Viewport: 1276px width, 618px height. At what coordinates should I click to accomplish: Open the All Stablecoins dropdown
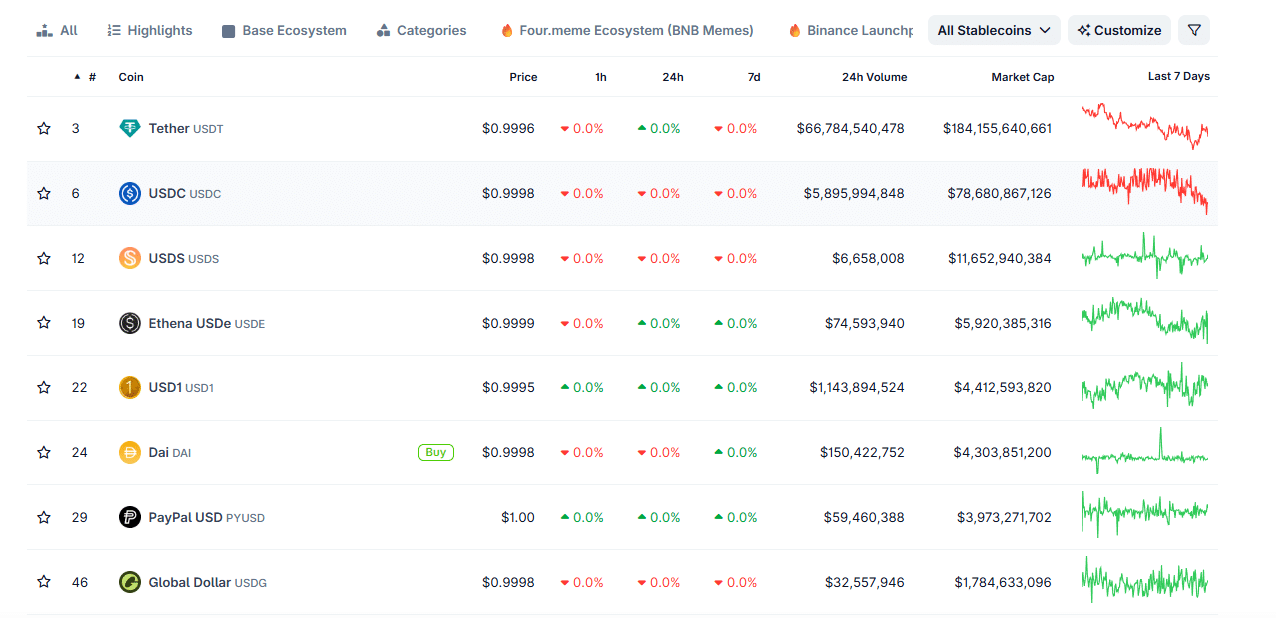(993, 30)
